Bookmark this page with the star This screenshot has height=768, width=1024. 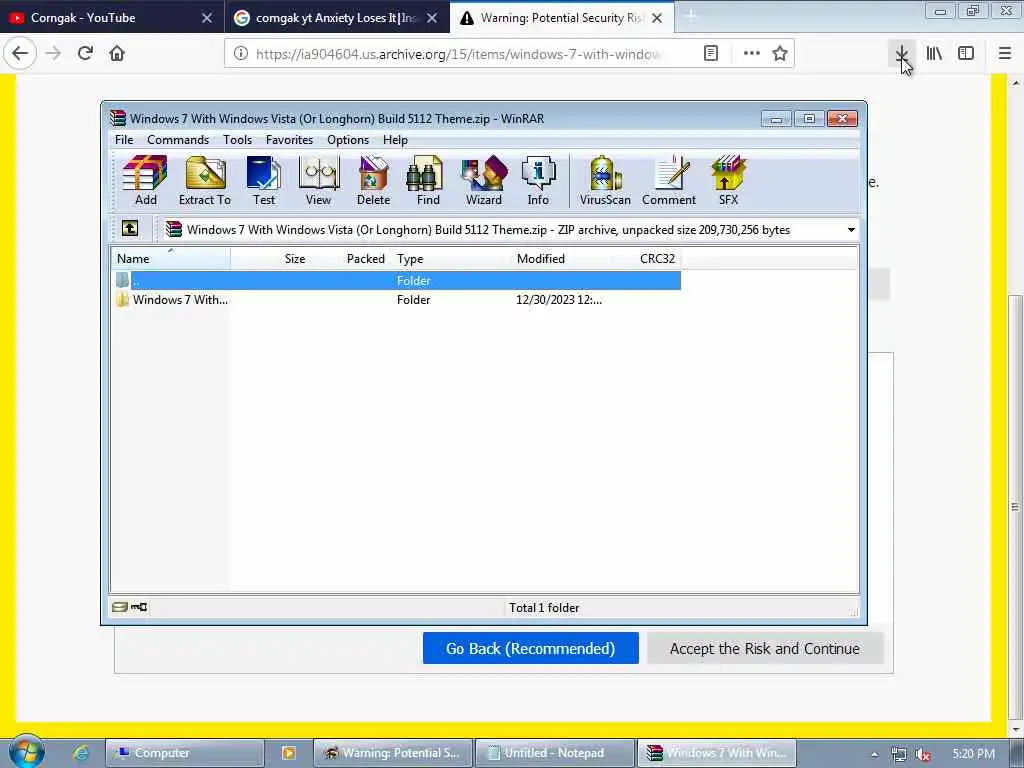pos(780,54)
